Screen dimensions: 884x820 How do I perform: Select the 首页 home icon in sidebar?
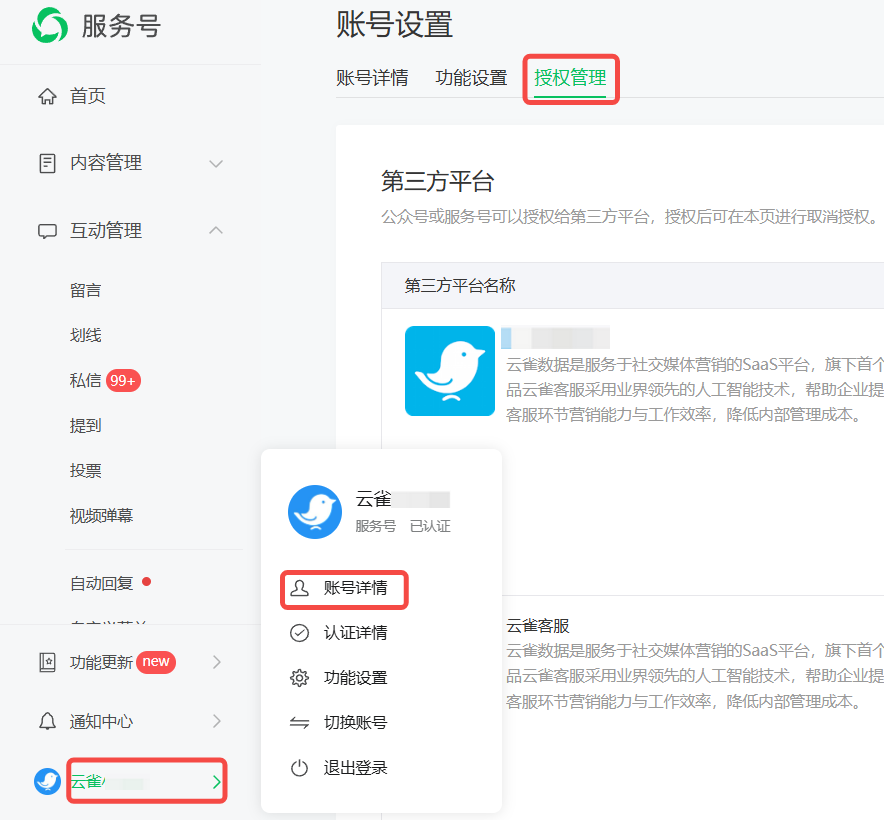(x=47, y=95)
